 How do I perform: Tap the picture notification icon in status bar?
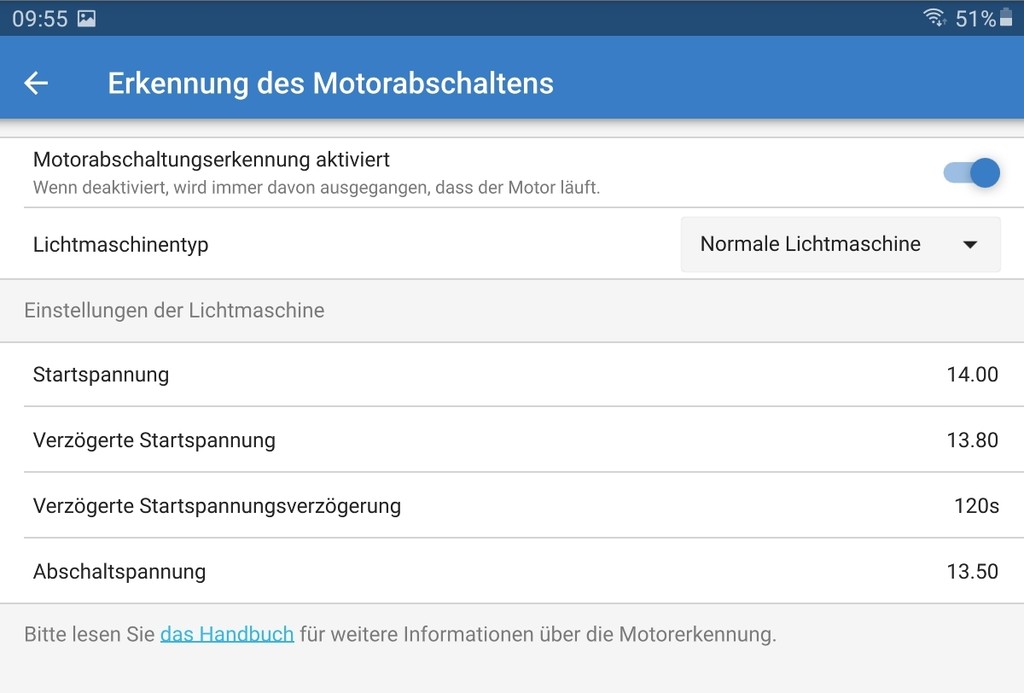86,18
